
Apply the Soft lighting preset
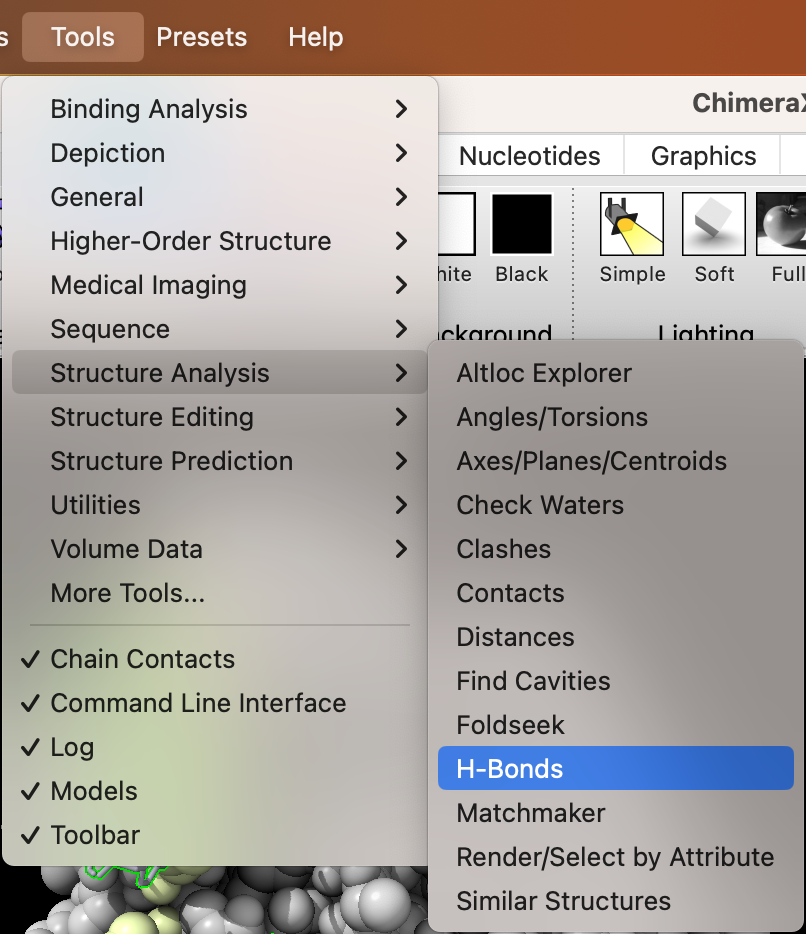click(713, 224)
